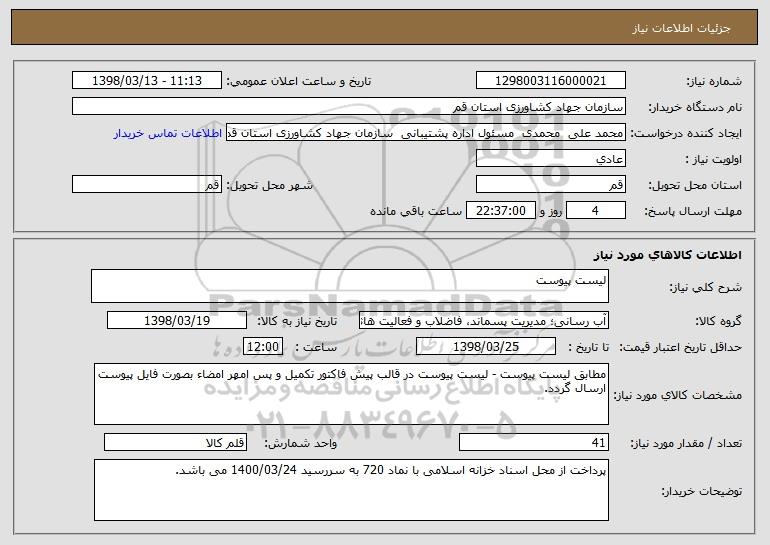Click the label شماره نیاز
770x545 pixels.
coord(714,82)
